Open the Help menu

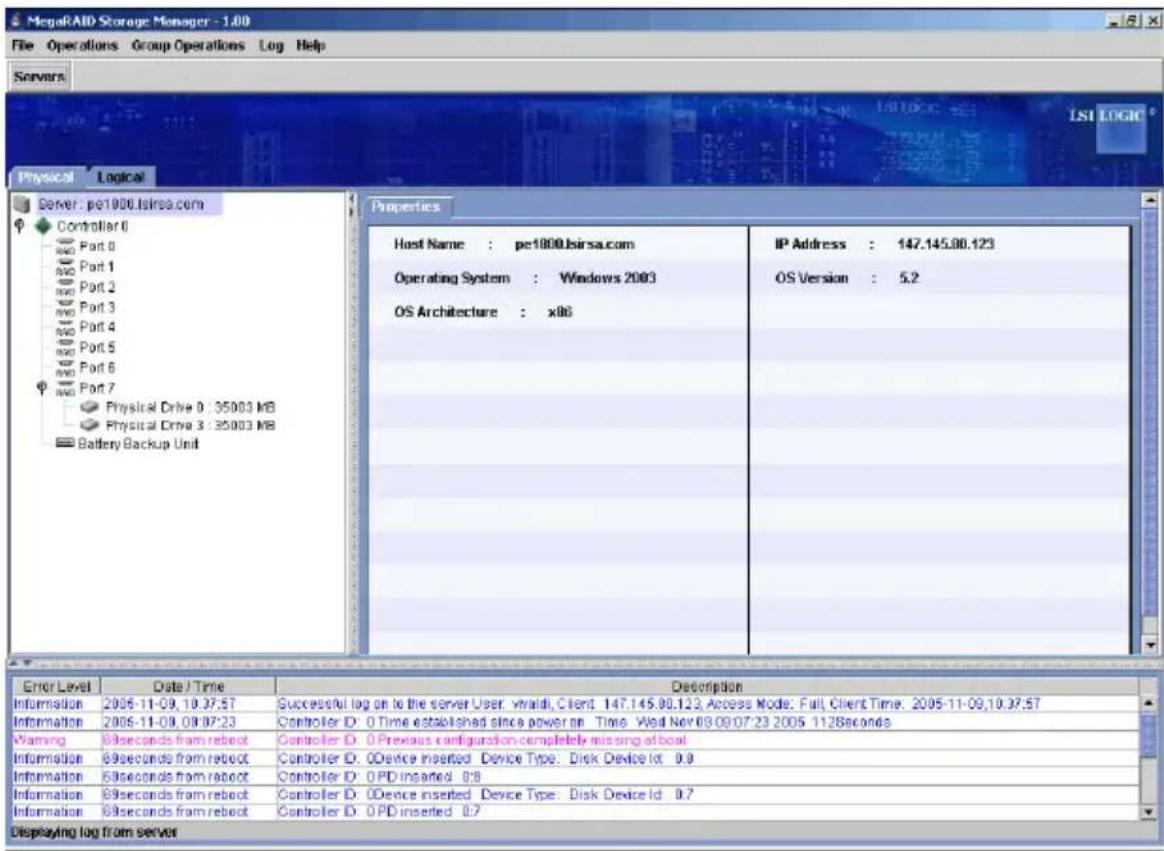click(310, 45)
